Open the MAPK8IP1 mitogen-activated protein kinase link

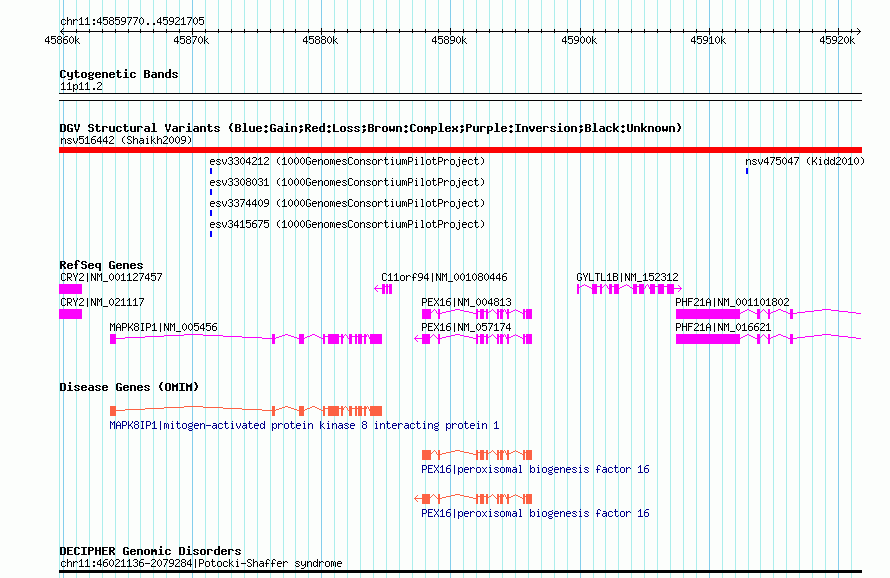coord(304,425)
